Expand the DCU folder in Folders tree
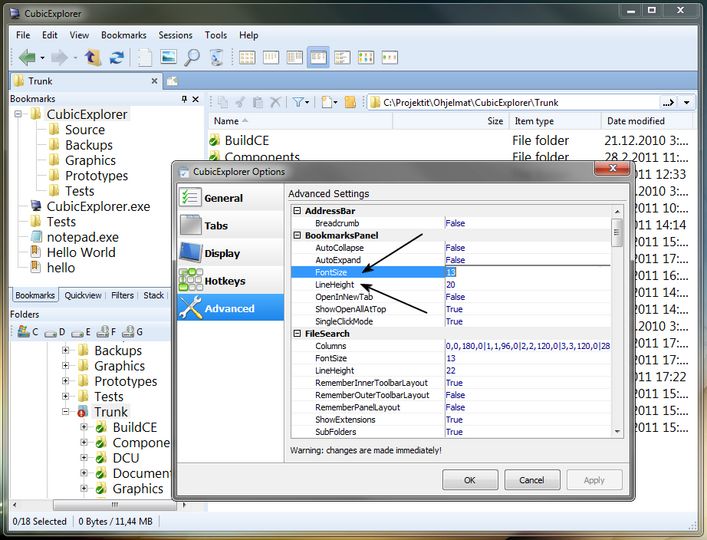707x540 pixels. (84, 458)
